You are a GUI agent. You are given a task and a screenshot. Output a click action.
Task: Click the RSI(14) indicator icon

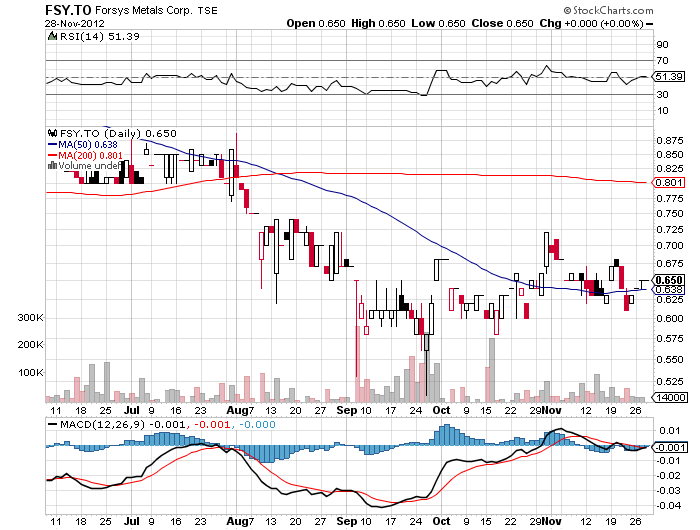click(x=52, y=36)
